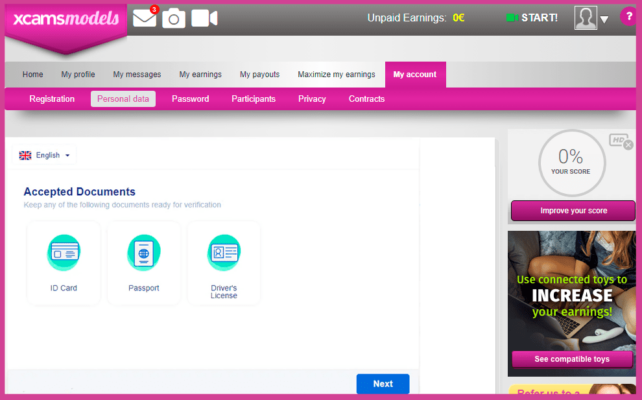Open the envelope messages icon

tap(145, 18)
